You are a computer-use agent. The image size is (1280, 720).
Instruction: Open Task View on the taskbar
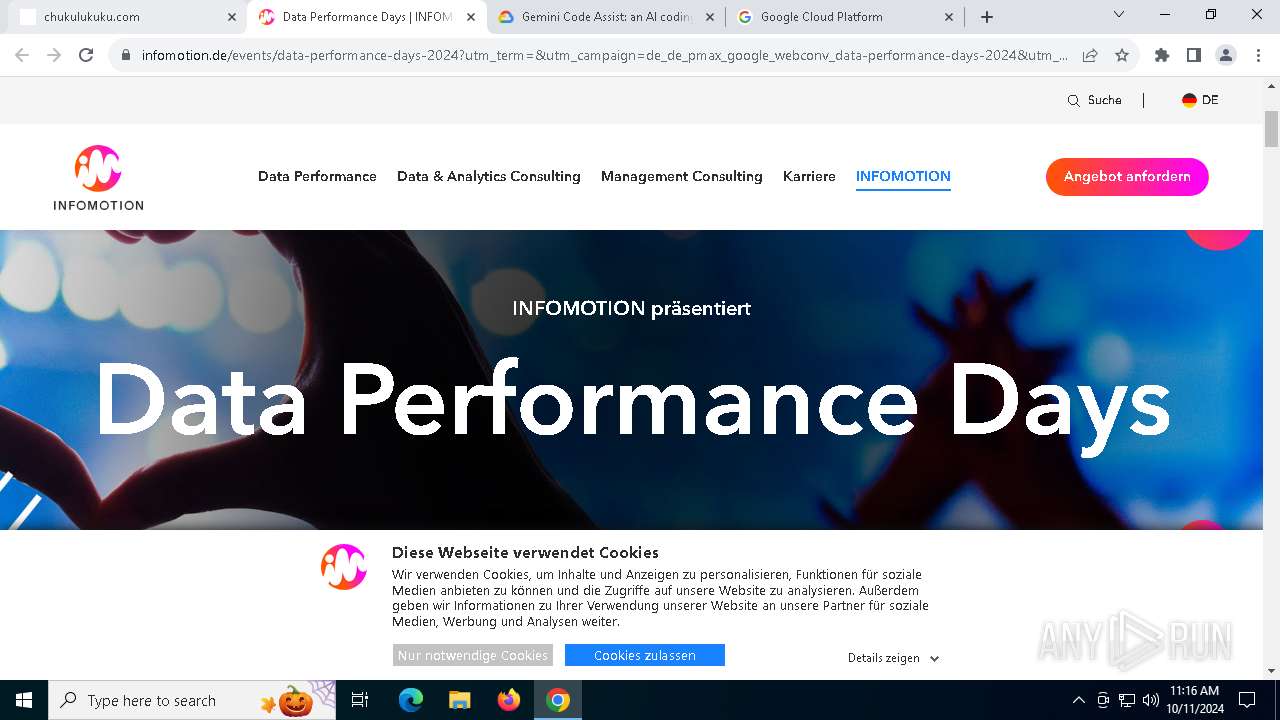[360, 700]
